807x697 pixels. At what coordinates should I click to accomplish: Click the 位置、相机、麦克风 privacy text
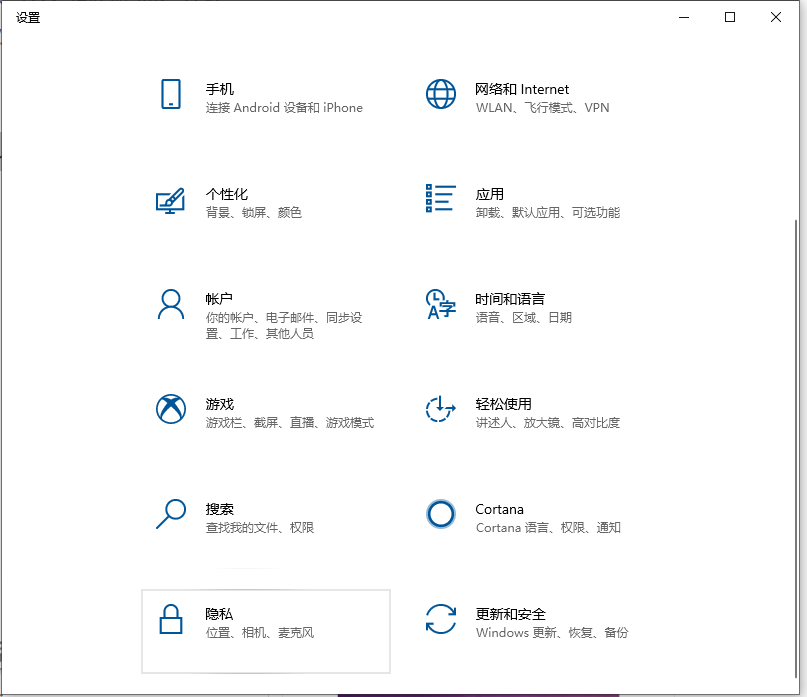click(x=260, y=633)
